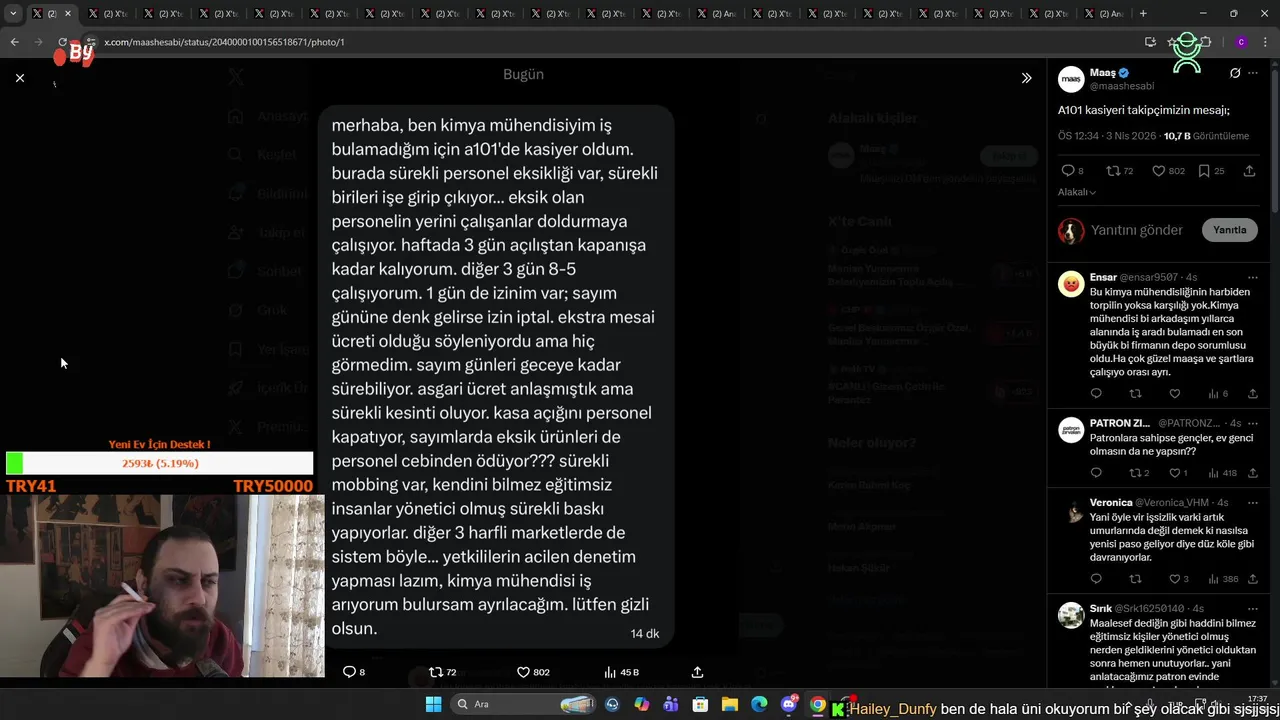This screenshot has width=1280, height=720.
Task: Open Sırık's profile name link
Action: point(1100,608)
